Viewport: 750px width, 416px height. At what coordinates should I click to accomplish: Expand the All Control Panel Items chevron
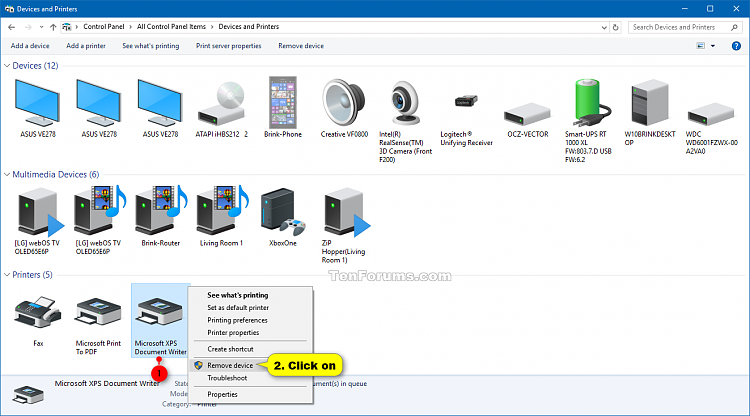pos(212,27)
